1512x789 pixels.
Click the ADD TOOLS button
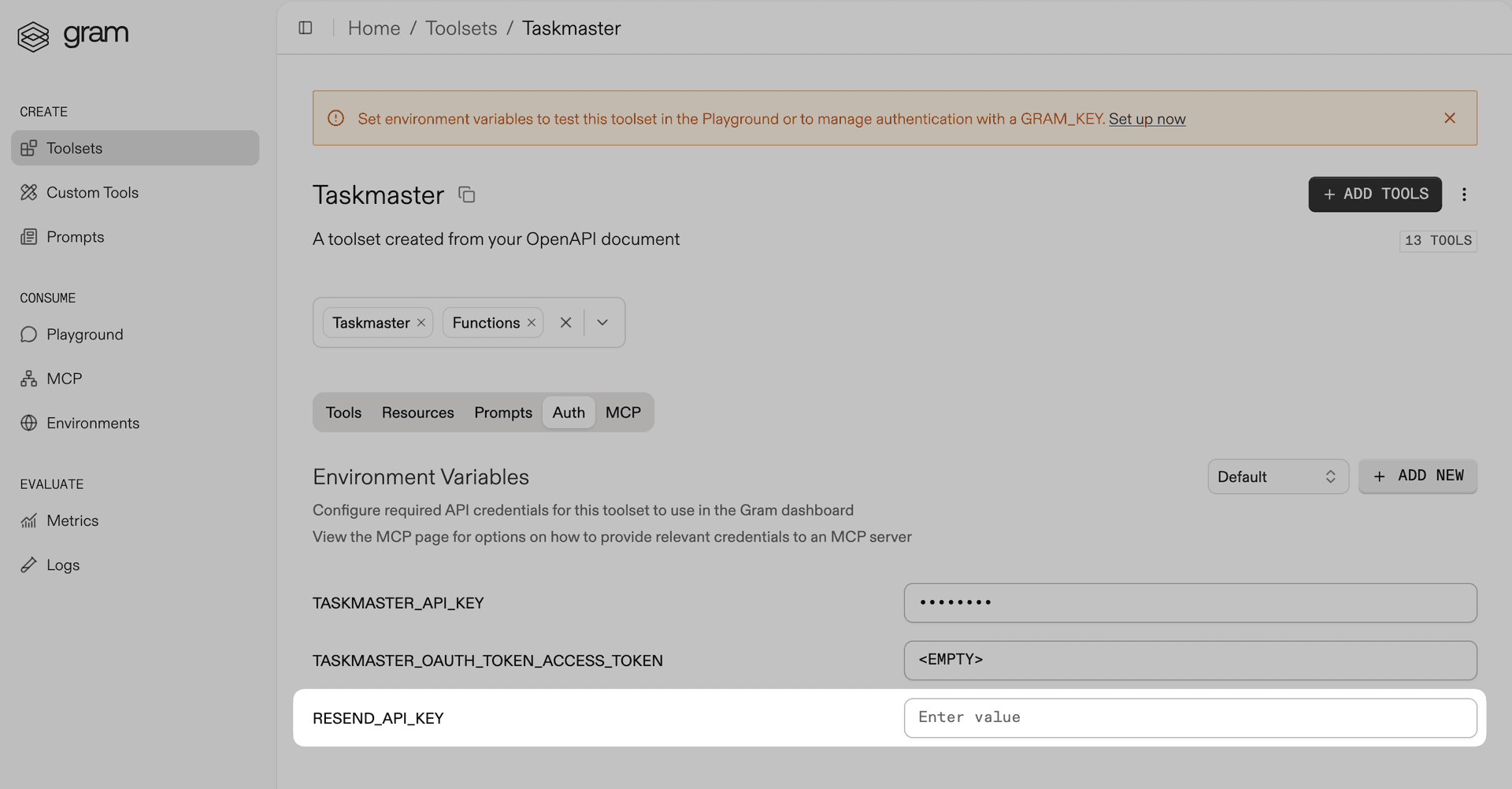pyautogui.click(x=1374, y=194)
